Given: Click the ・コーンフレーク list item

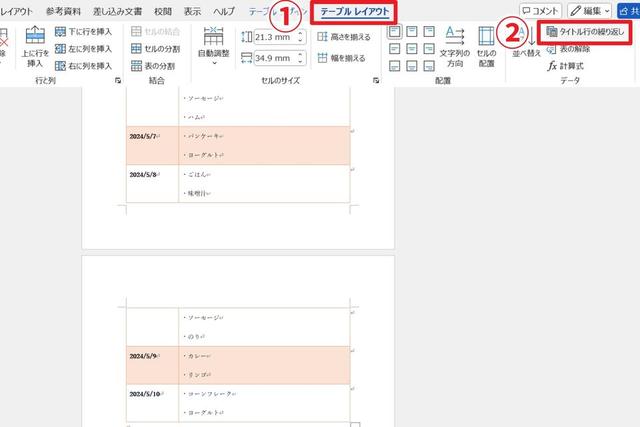Looking at the screenshot, I should (x=209, y=394).
